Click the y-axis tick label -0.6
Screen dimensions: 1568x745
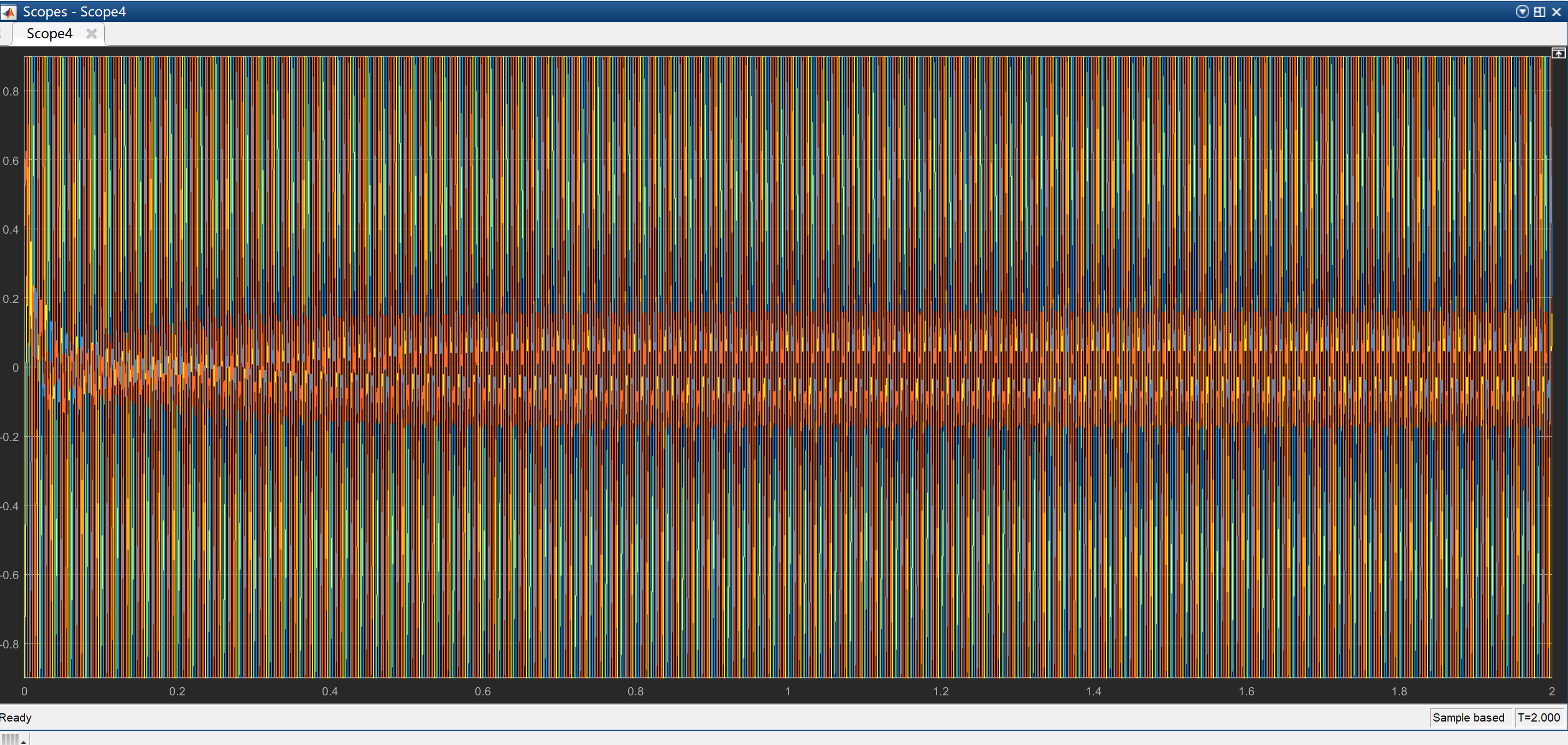coord(10,575)
